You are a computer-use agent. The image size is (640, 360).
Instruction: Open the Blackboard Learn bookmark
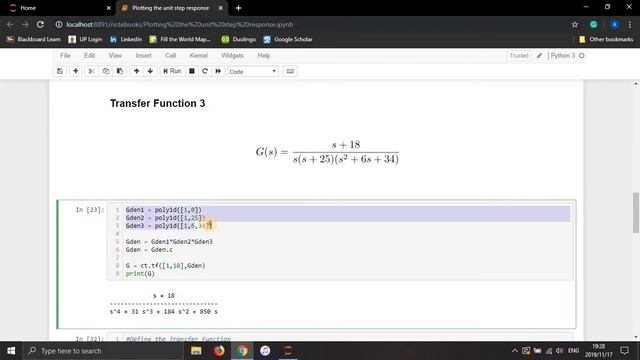point(34,39)
